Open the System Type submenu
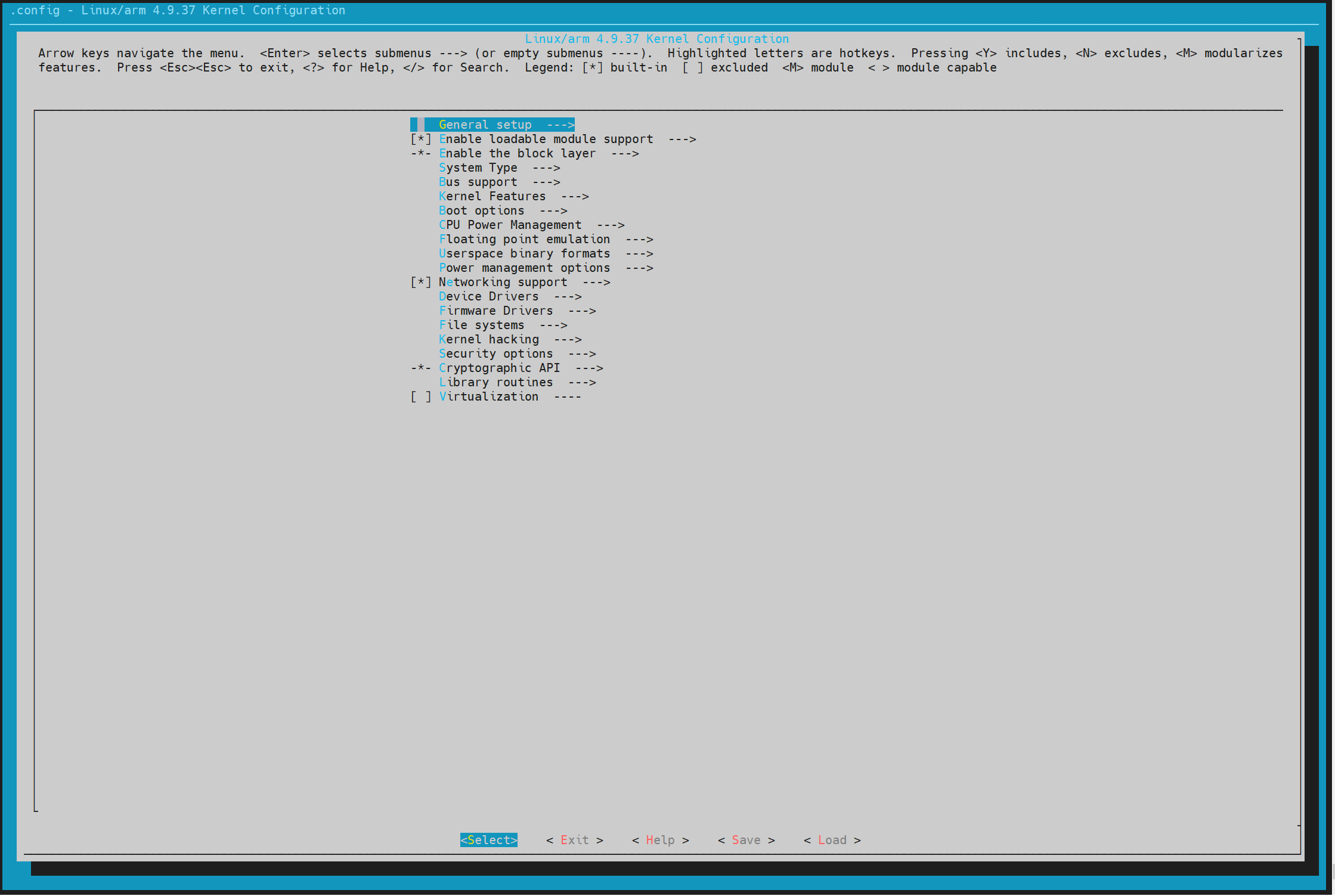The width and height of the screenshot is (1335, 896). (478, 168)
